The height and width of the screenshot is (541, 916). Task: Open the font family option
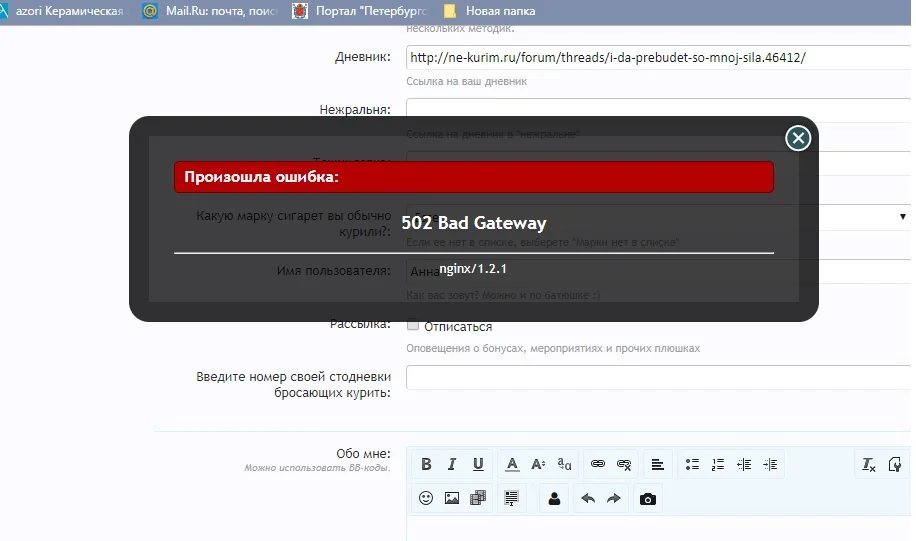[564, 464]
